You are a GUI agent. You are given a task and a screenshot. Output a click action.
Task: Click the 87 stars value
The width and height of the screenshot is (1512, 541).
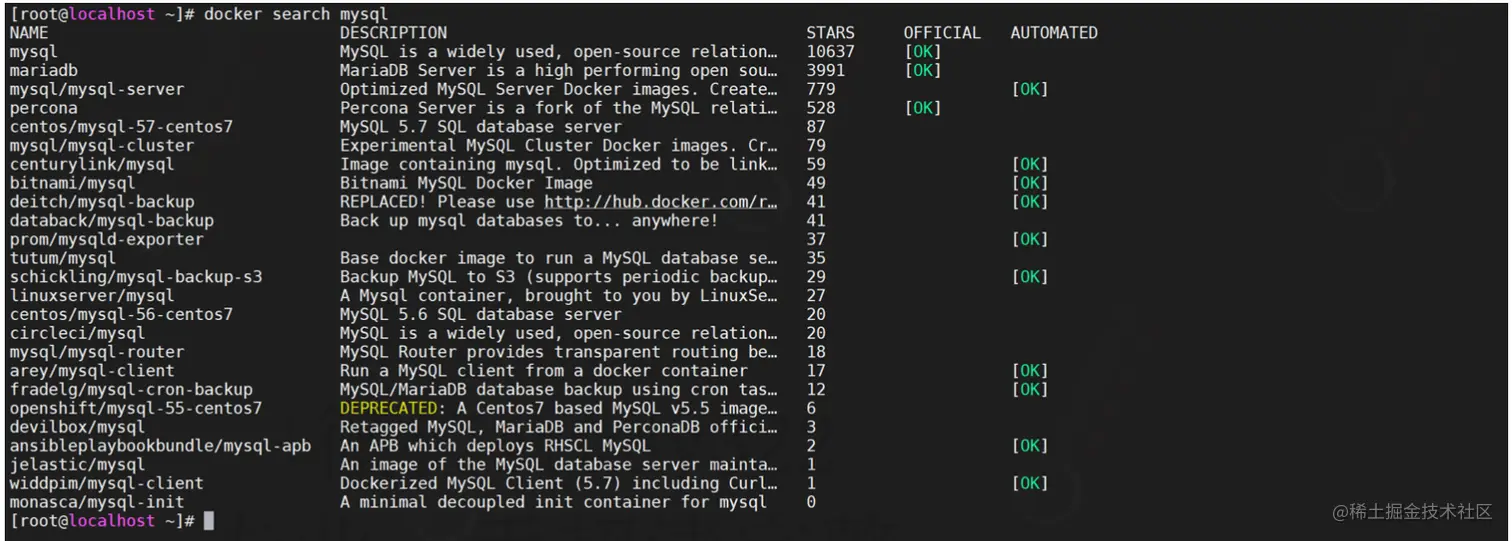click(x=816, y=127)
